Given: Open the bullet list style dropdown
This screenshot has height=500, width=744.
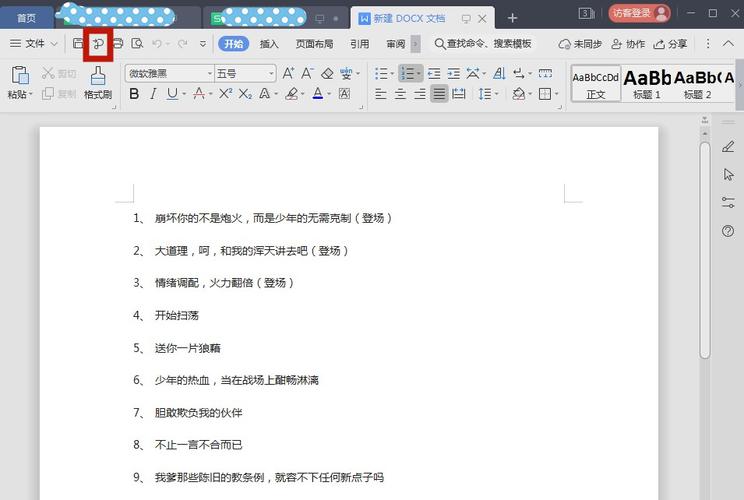Looking at the screenshot, I should tap(392, 74).
